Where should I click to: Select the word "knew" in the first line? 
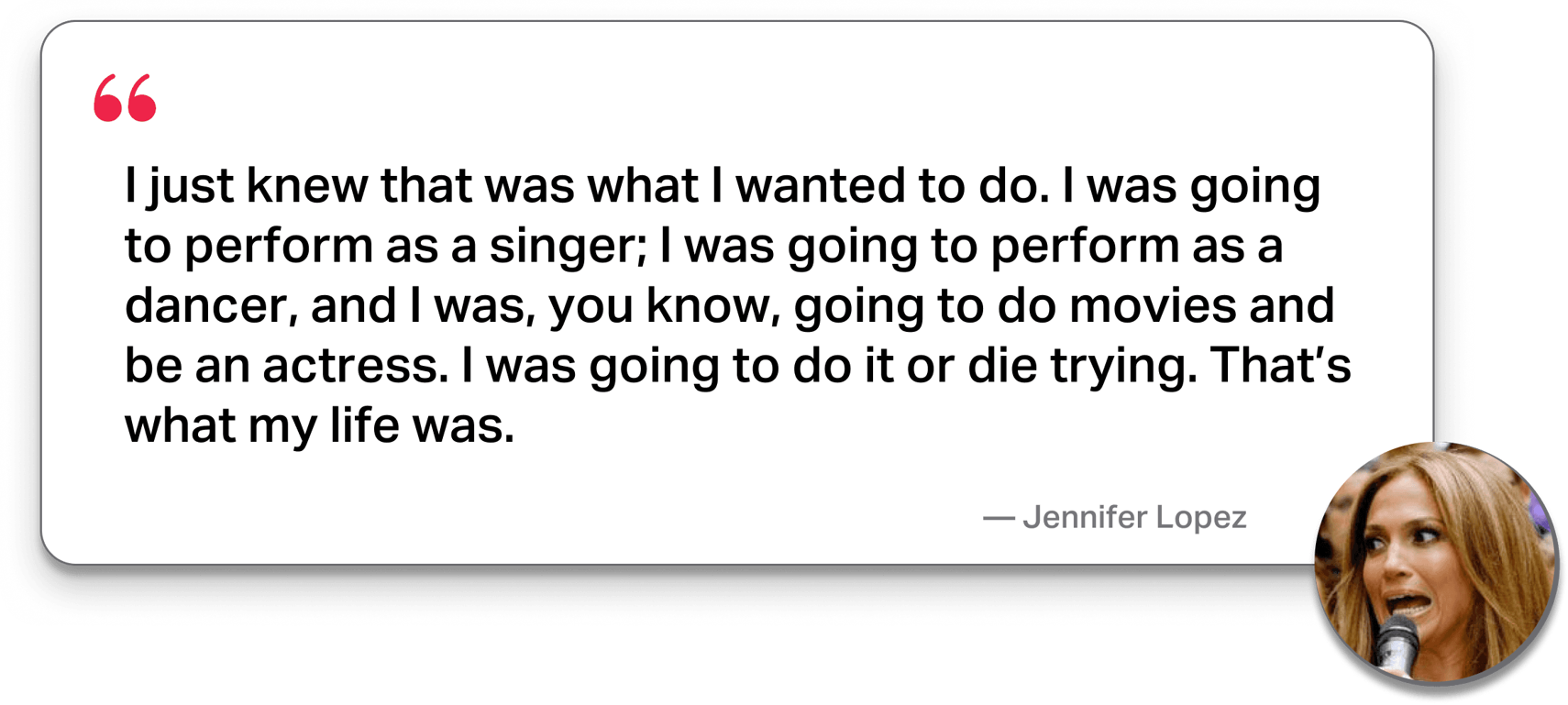click(x=306, y=186)
